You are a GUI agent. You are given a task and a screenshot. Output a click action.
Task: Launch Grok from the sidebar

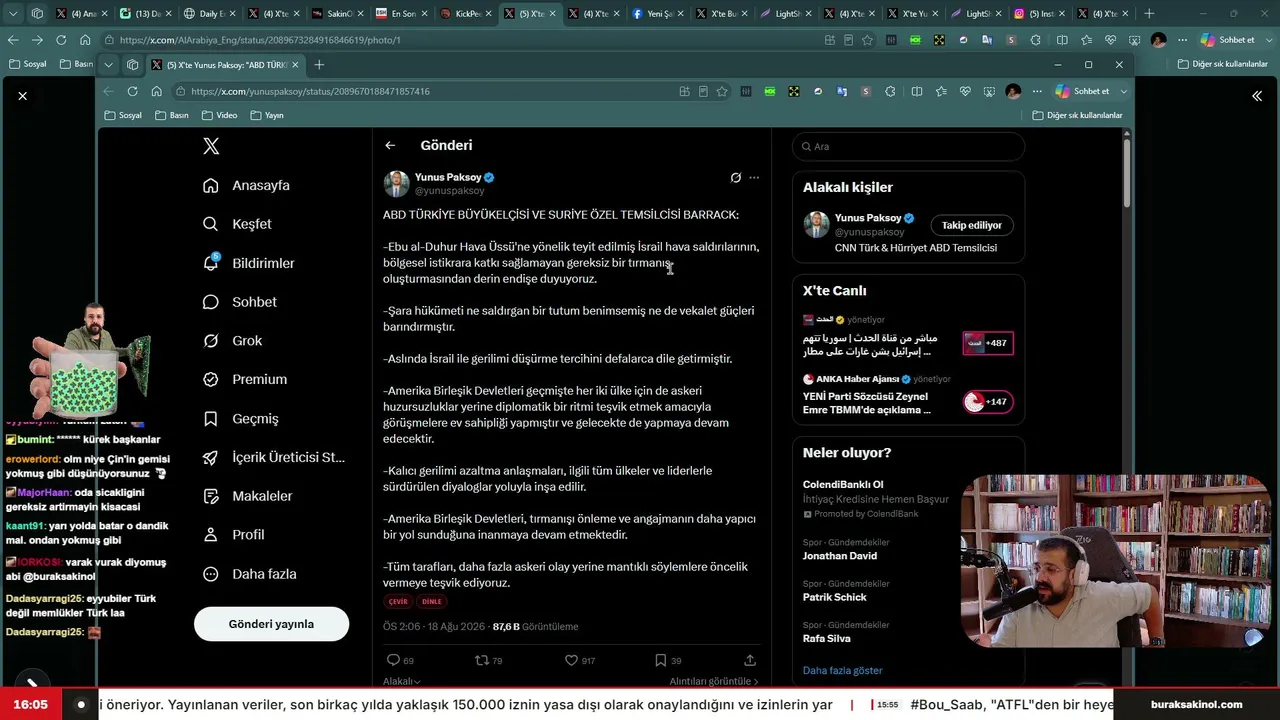pos(232,341)
